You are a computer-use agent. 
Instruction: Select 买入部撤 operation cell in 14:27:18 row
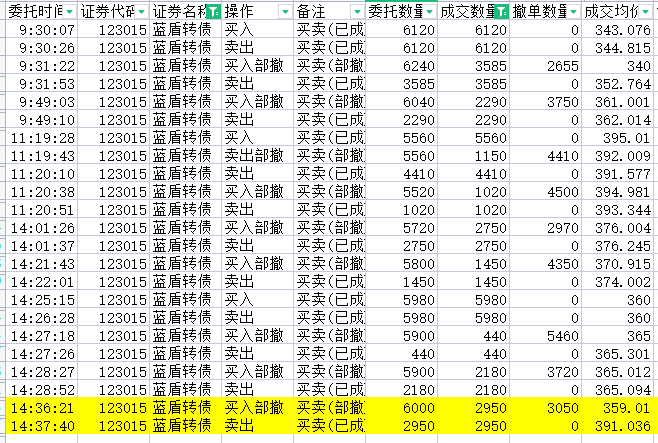[x=257, y=336]
